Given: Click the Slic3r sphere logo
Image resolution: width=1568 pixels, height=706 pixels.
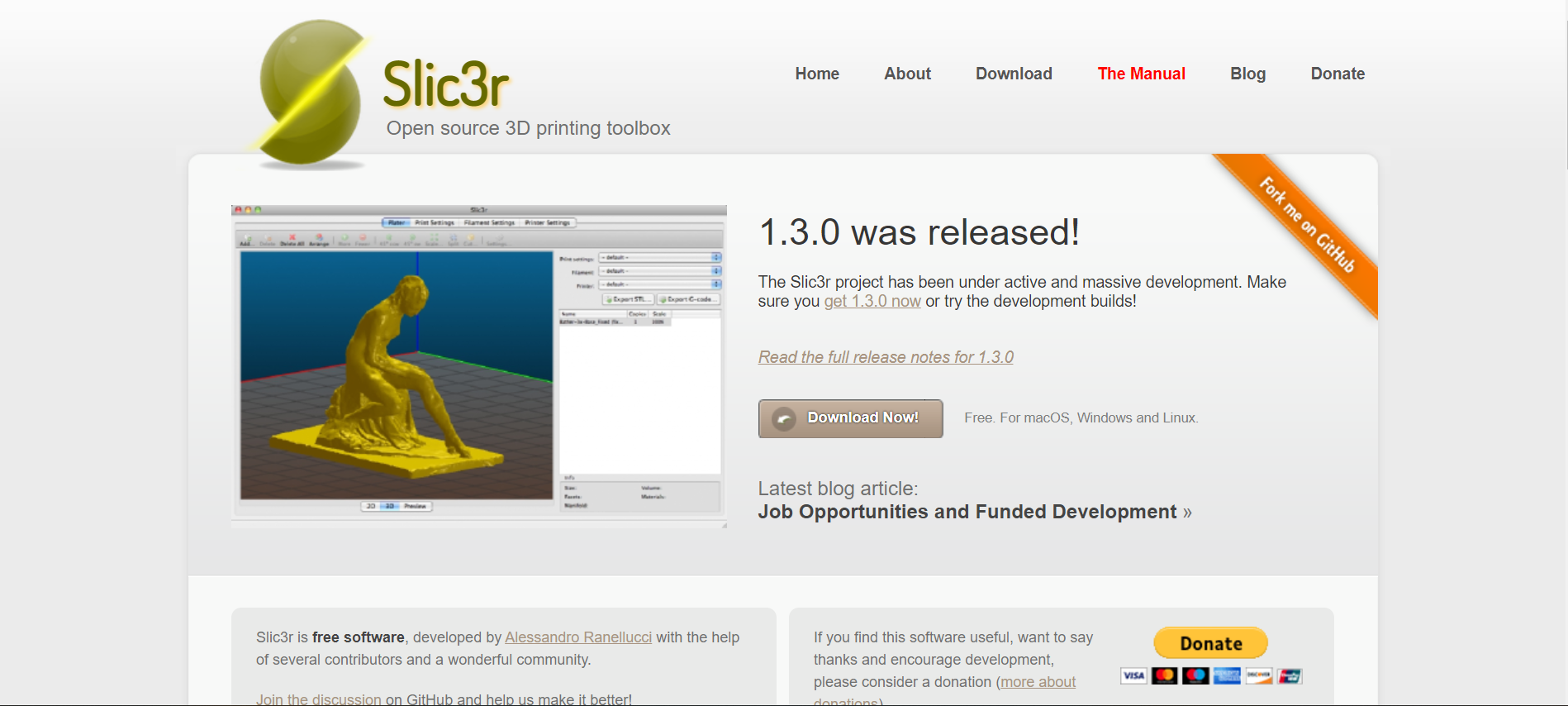Looking at the screenshot, I should 311,93.
